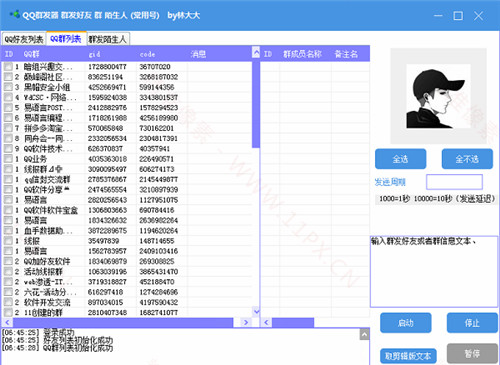500x365 pixels.
Task: Close the QQ群发器 window
Action: [x=478, y=15]
